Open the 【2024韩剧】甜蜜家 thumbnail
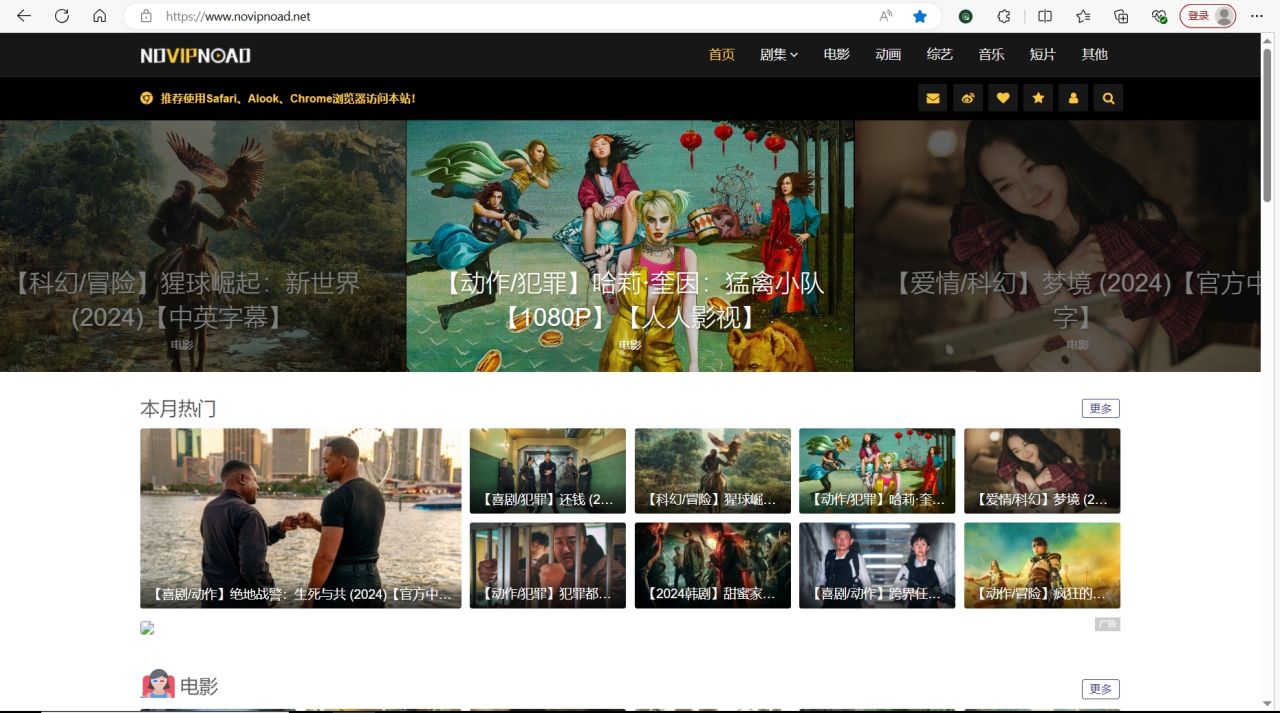This screenshot has height=713, width=1280. pos(713,565)
